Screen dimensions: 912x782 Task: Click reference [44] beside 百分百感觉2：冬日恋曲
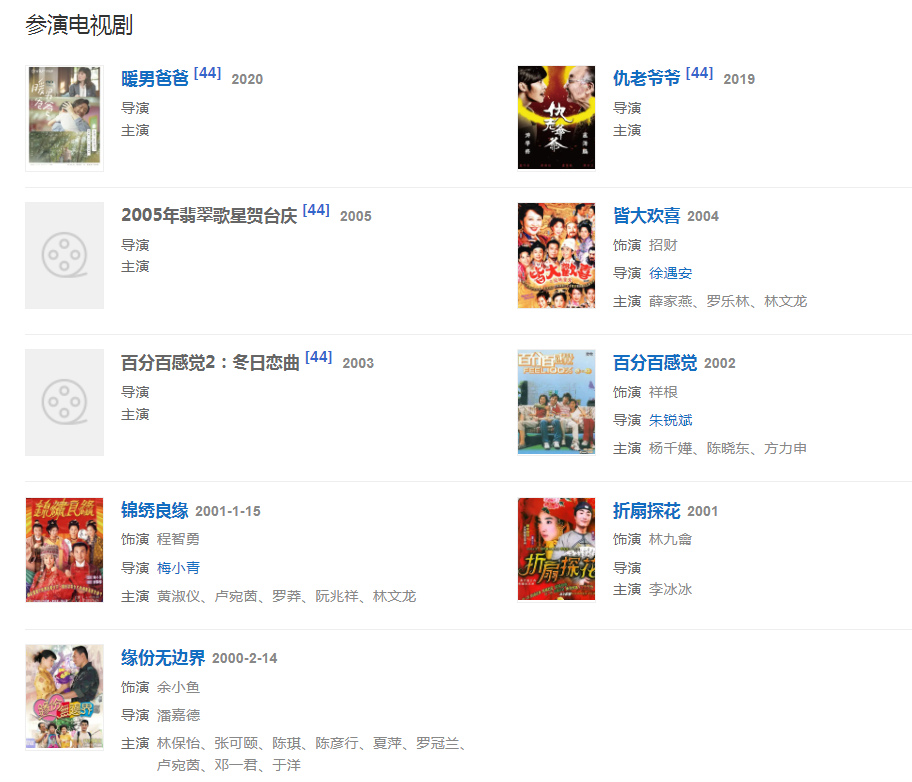coord(318,357)
